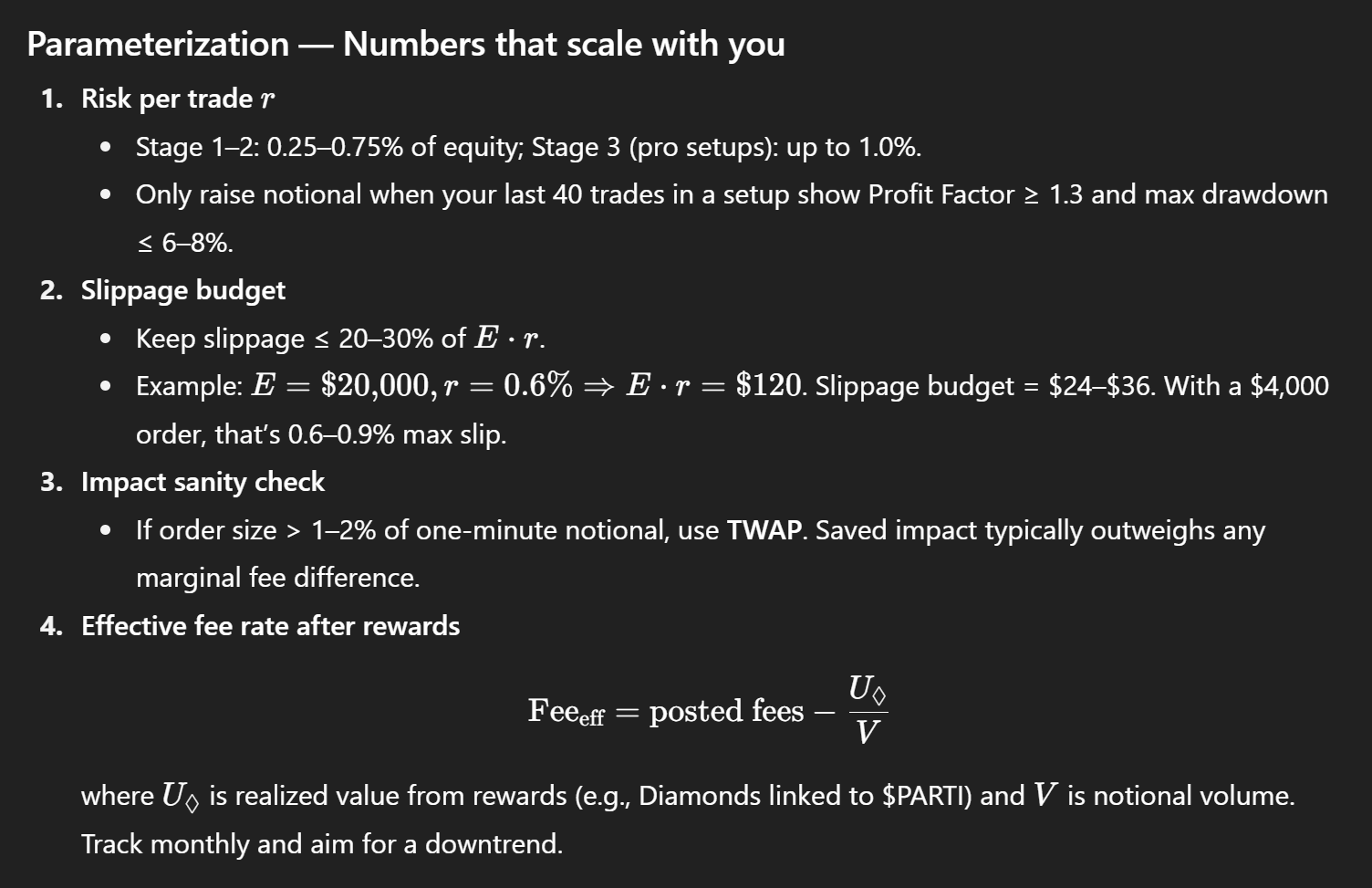Screen dimensions: 1372x888
Task: Click the "Impact sanity check" list heading
Action: pos(203,482)
